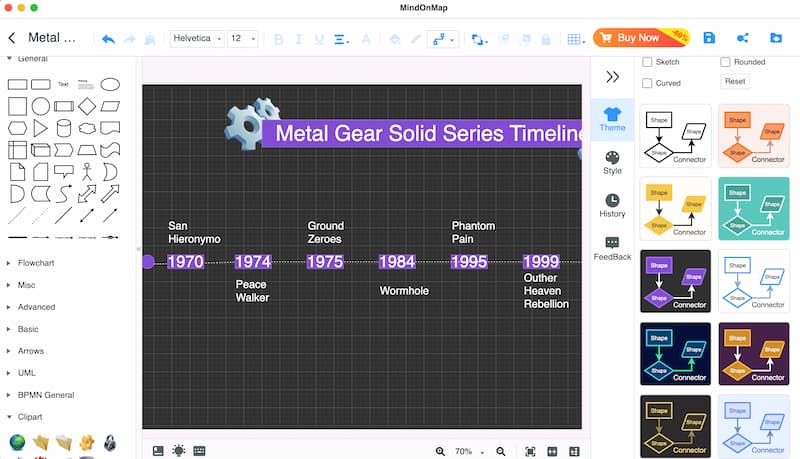Open the connector style dropdown
Screen dimensions: 800x459
coord(443,39)
